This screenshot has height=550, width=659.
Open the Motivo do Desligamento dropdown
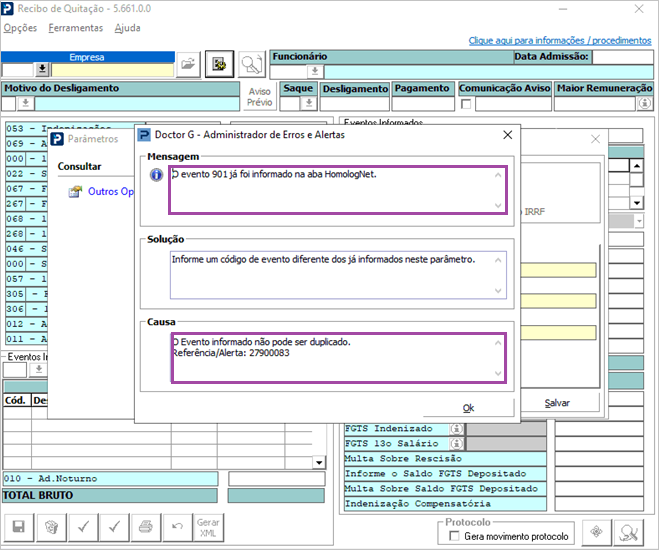pyautogui.click(x=21, y=103)
